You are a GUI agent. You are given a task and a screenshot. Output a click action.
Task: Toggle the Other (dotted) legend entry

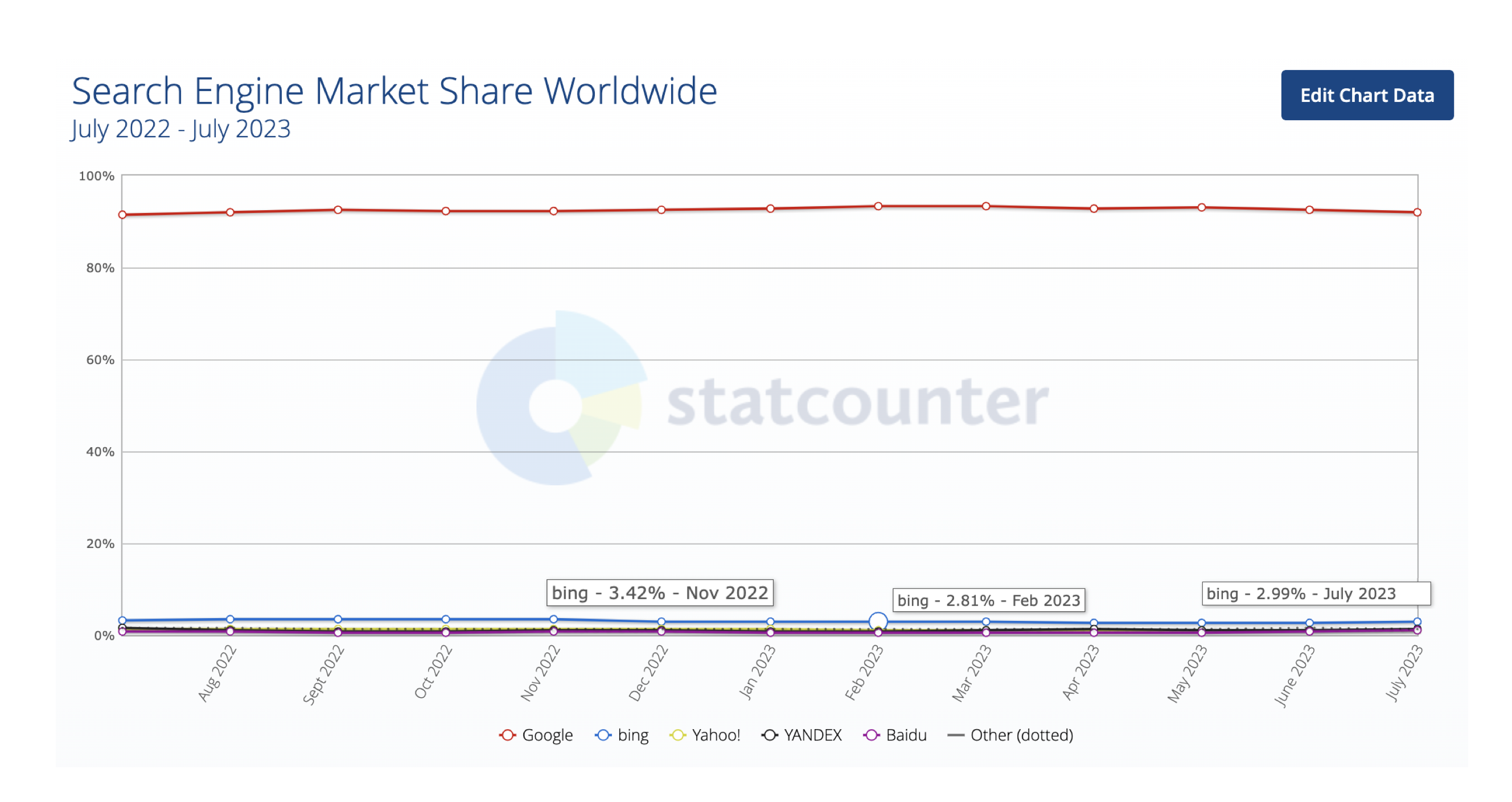(x=1010, y=735)
